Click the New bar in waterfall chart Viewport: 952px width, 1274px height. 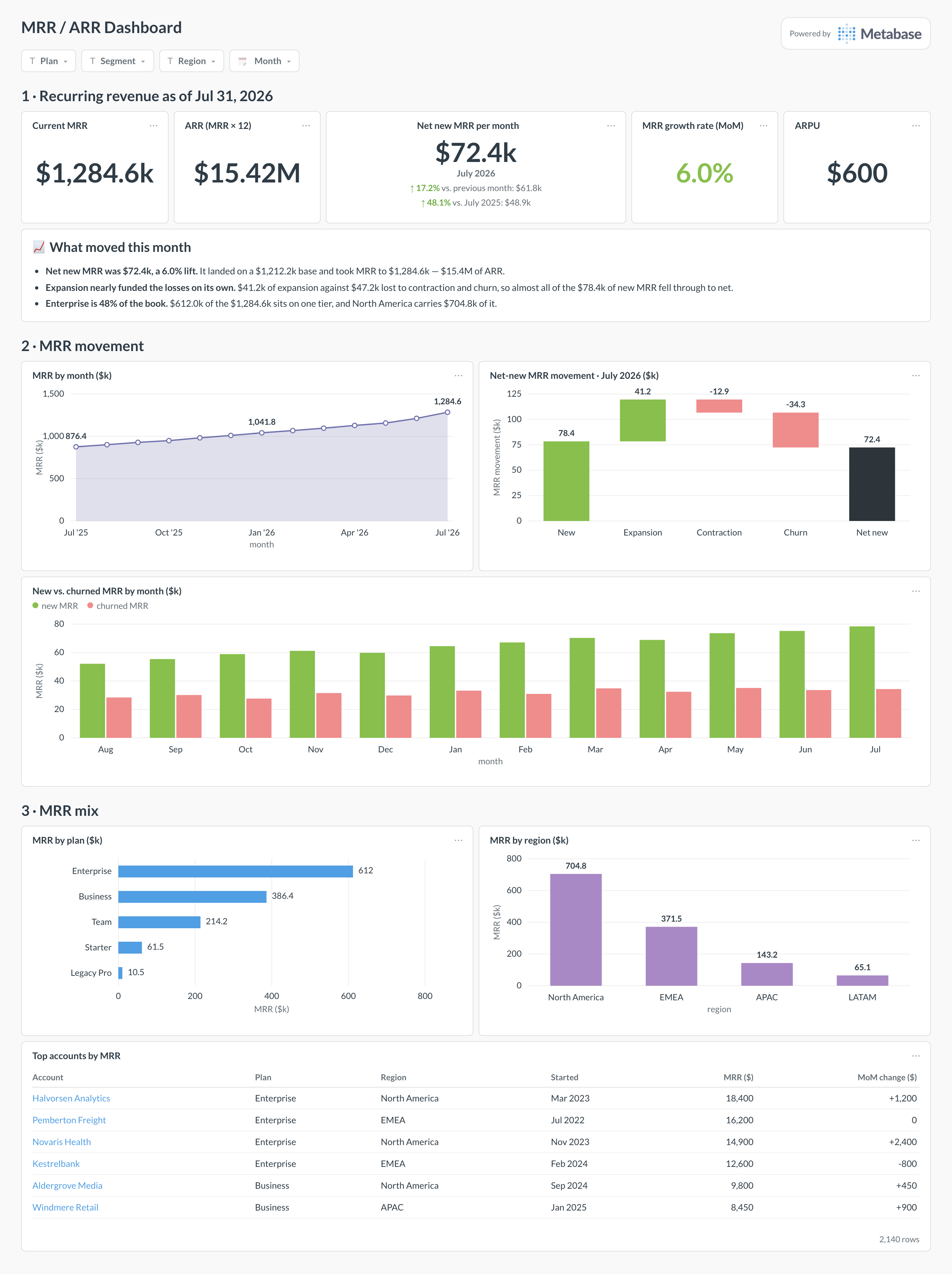pyautogui.click(x=566, y=481)
